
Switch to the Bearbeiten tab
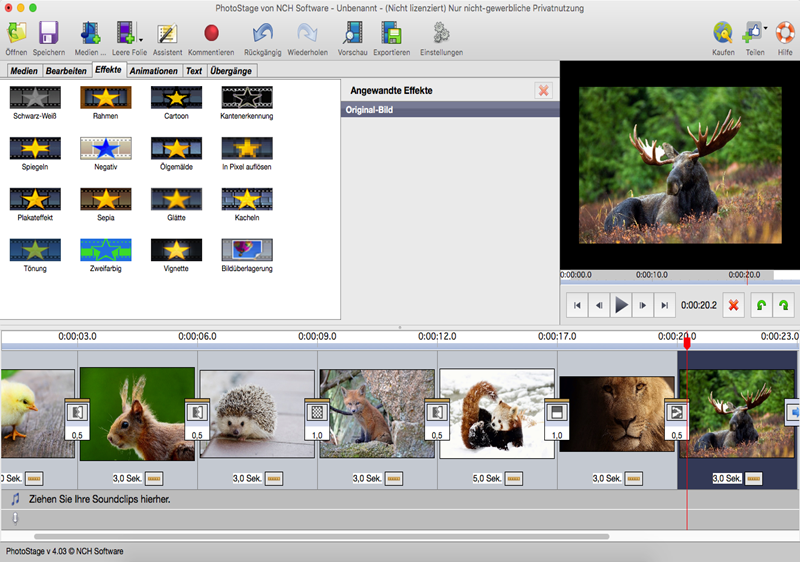coord(66,71)
